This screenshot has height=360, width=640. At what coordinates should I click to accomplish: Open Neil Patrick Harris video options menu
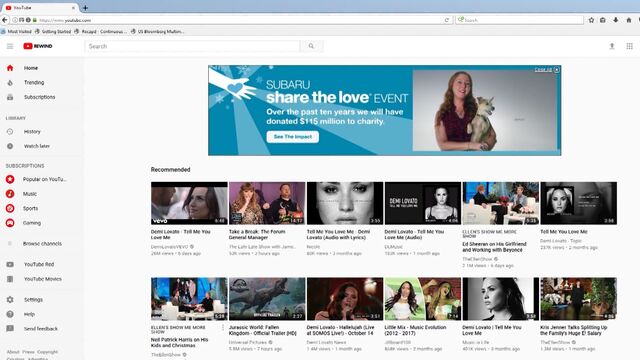(223, 327)
